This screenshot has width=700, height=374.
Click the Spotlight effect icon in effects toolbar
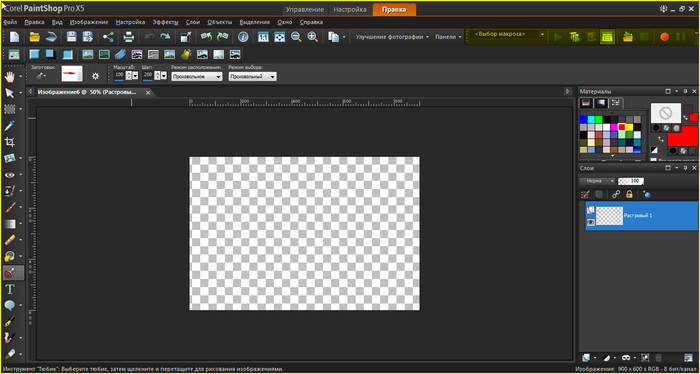(x=186, y=54)
